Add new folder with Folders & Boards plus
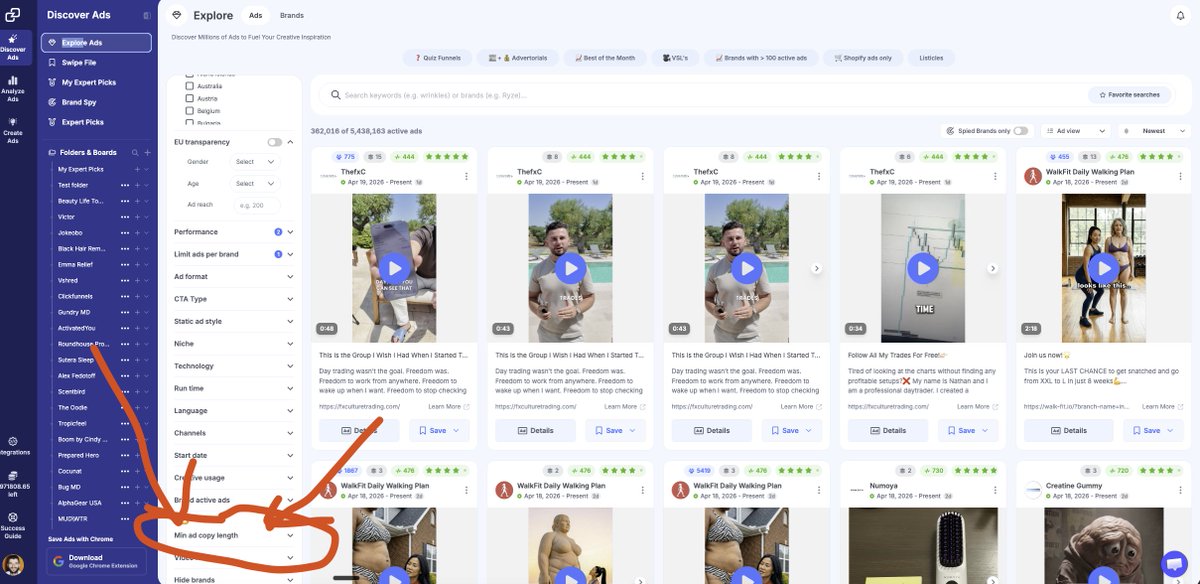The image size is (1200, 584). click(x=148, y=152)
